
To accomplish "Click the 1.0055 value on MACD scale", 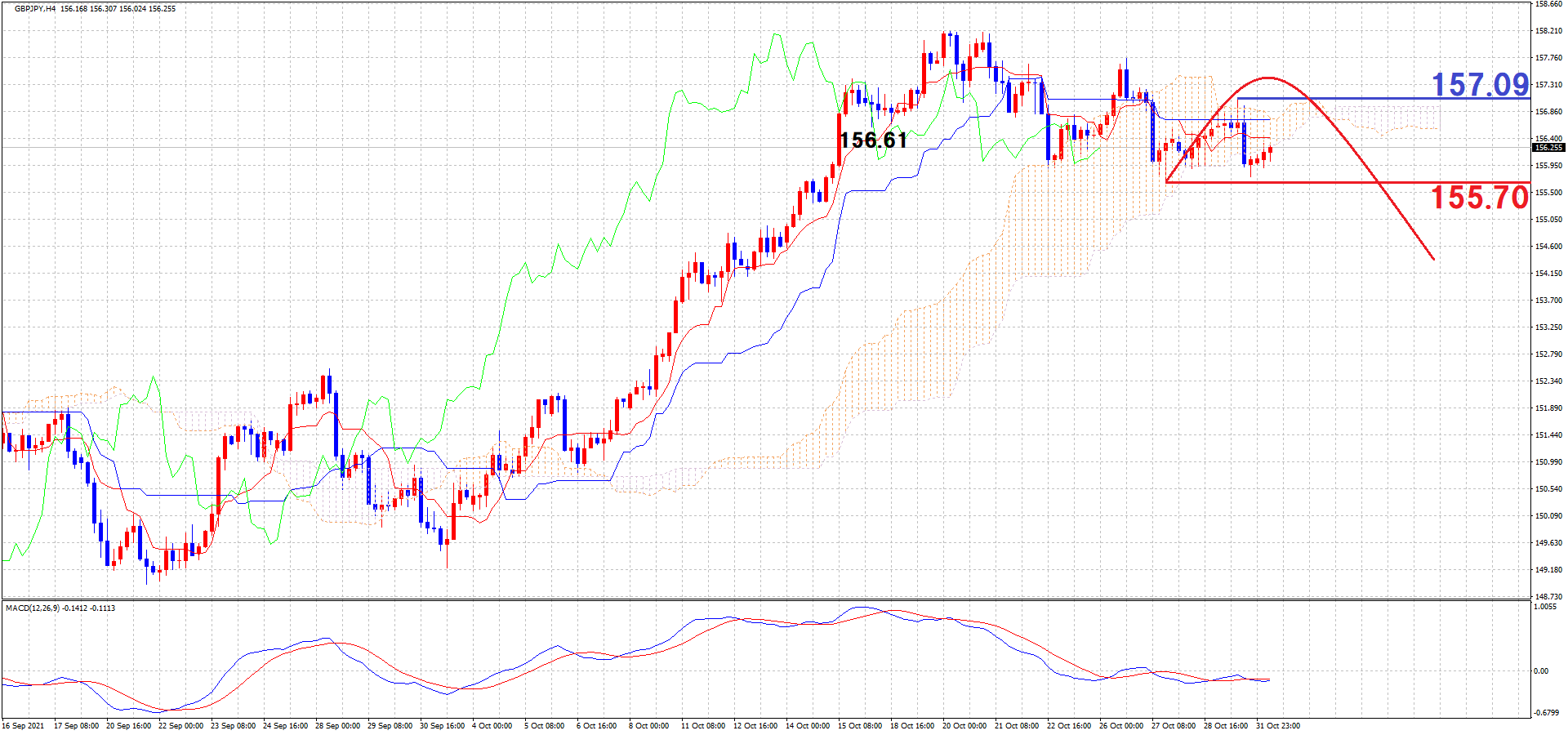I will point(1545,607).
